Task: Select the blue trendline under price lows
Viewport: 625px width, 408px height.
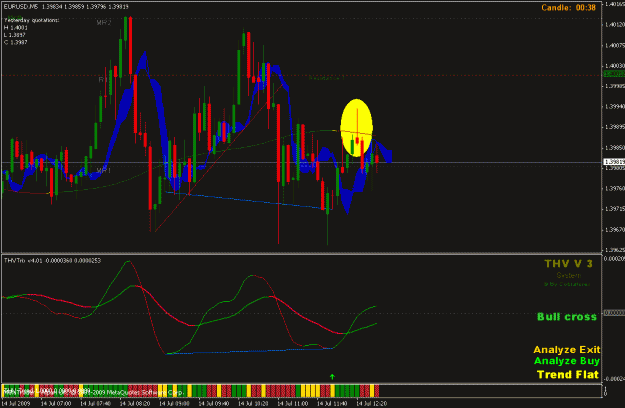Action: [247, 200]
